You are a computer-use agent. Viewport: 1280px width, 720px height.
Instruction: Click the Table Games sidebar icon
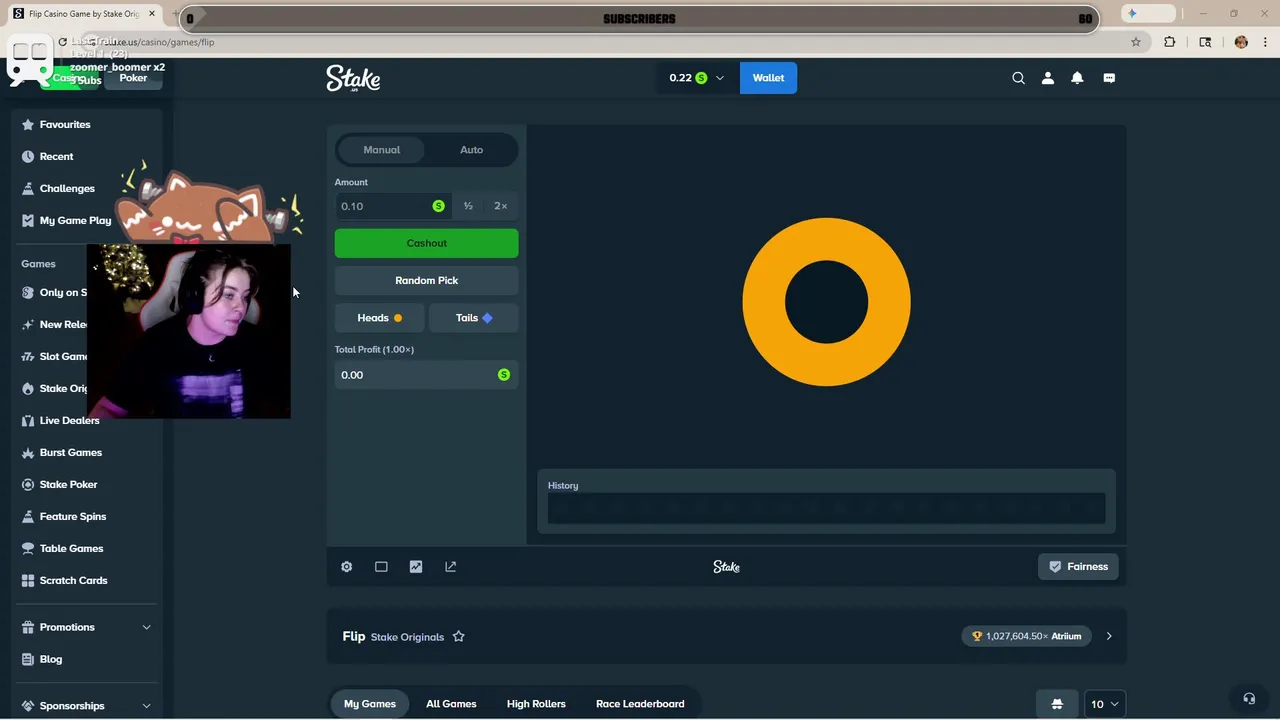coord(28,548)
